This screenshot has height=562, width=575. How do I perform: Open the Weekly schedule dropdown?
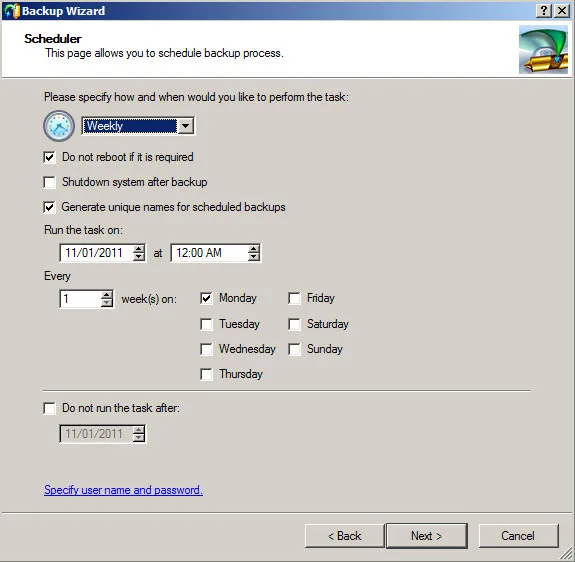click(186, 126)
